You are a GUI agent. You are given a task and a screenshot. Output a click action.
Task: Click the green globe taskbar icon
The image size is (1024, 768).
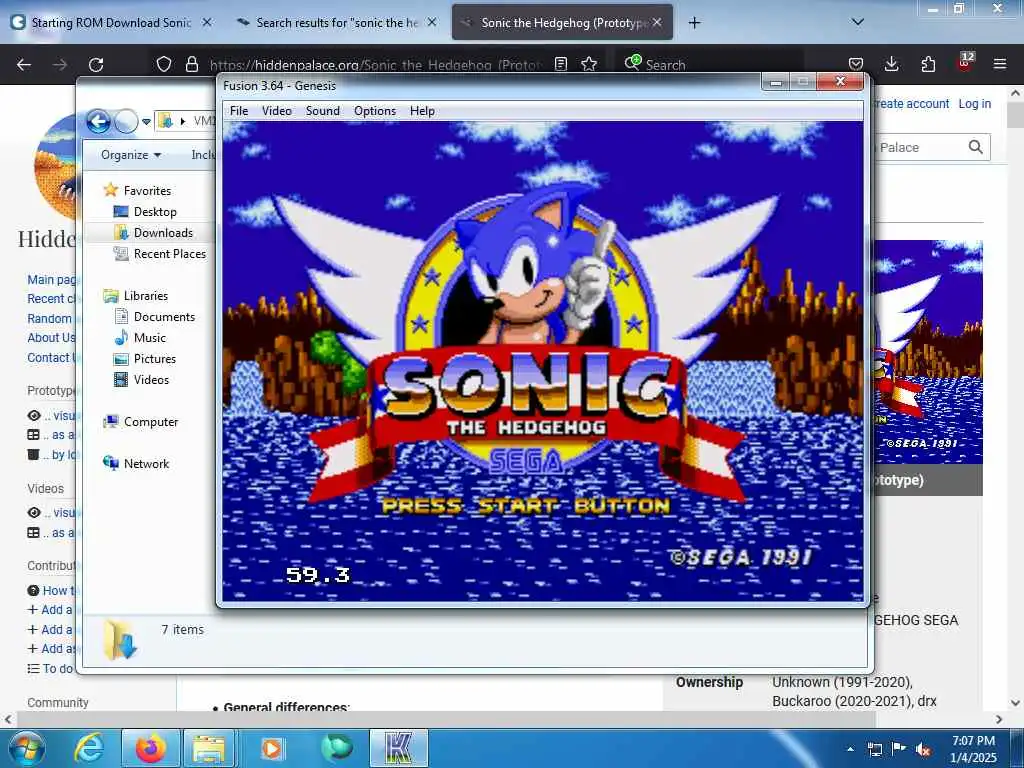pyautogui.click(x=336, y=748)
